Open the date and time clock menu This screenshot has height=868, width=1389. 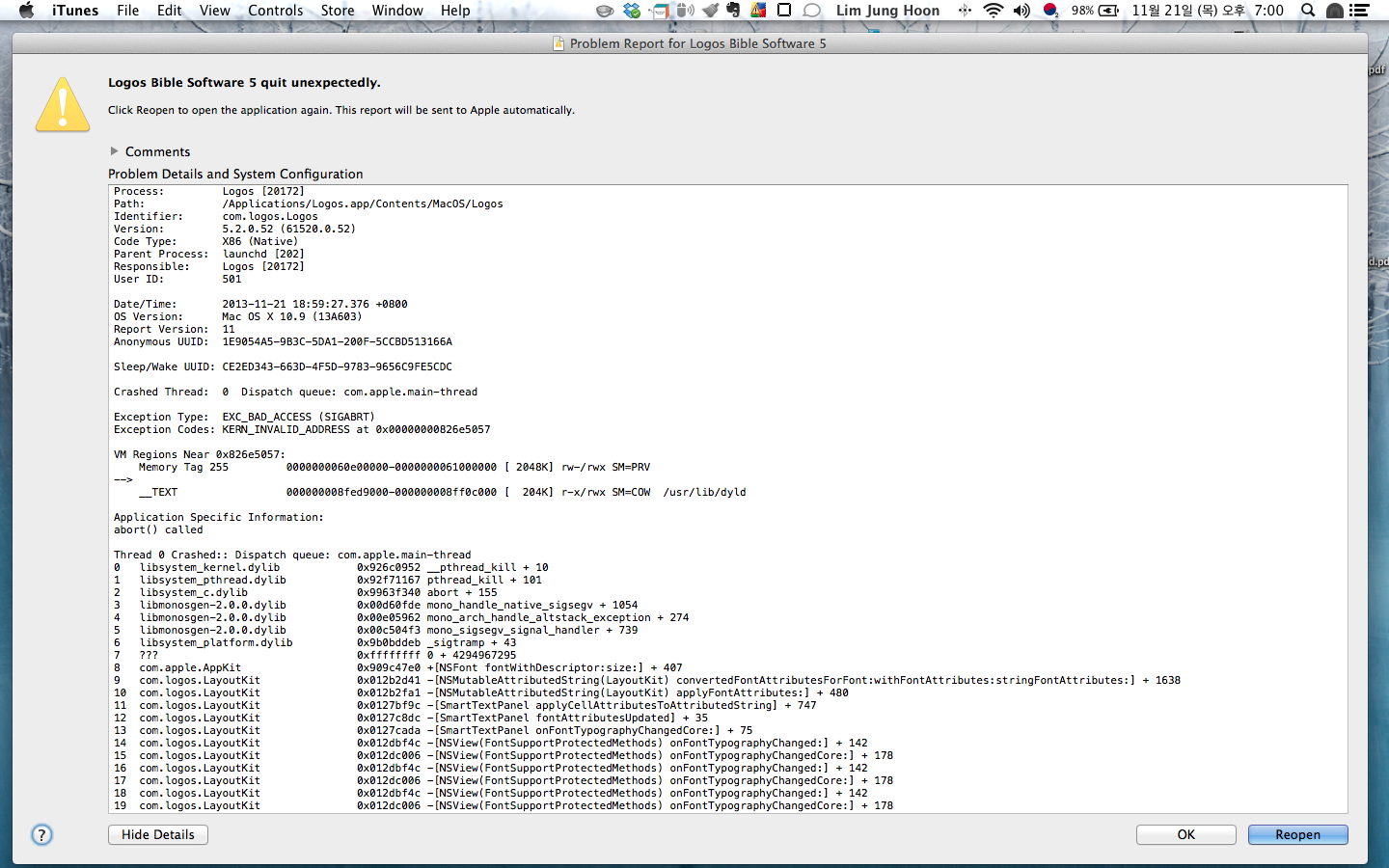(1208, 11)
